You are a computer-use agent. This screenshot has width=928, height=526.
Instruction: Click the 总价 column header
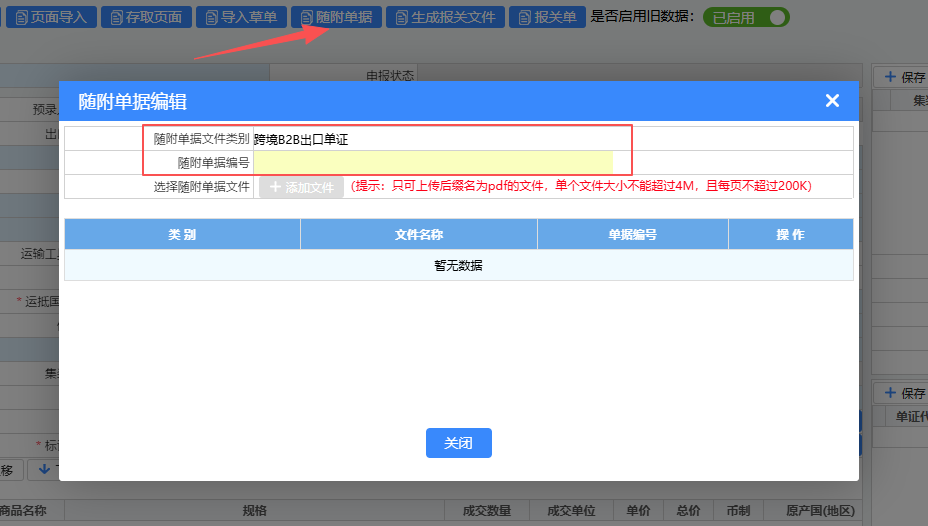[x=688, y=511]
